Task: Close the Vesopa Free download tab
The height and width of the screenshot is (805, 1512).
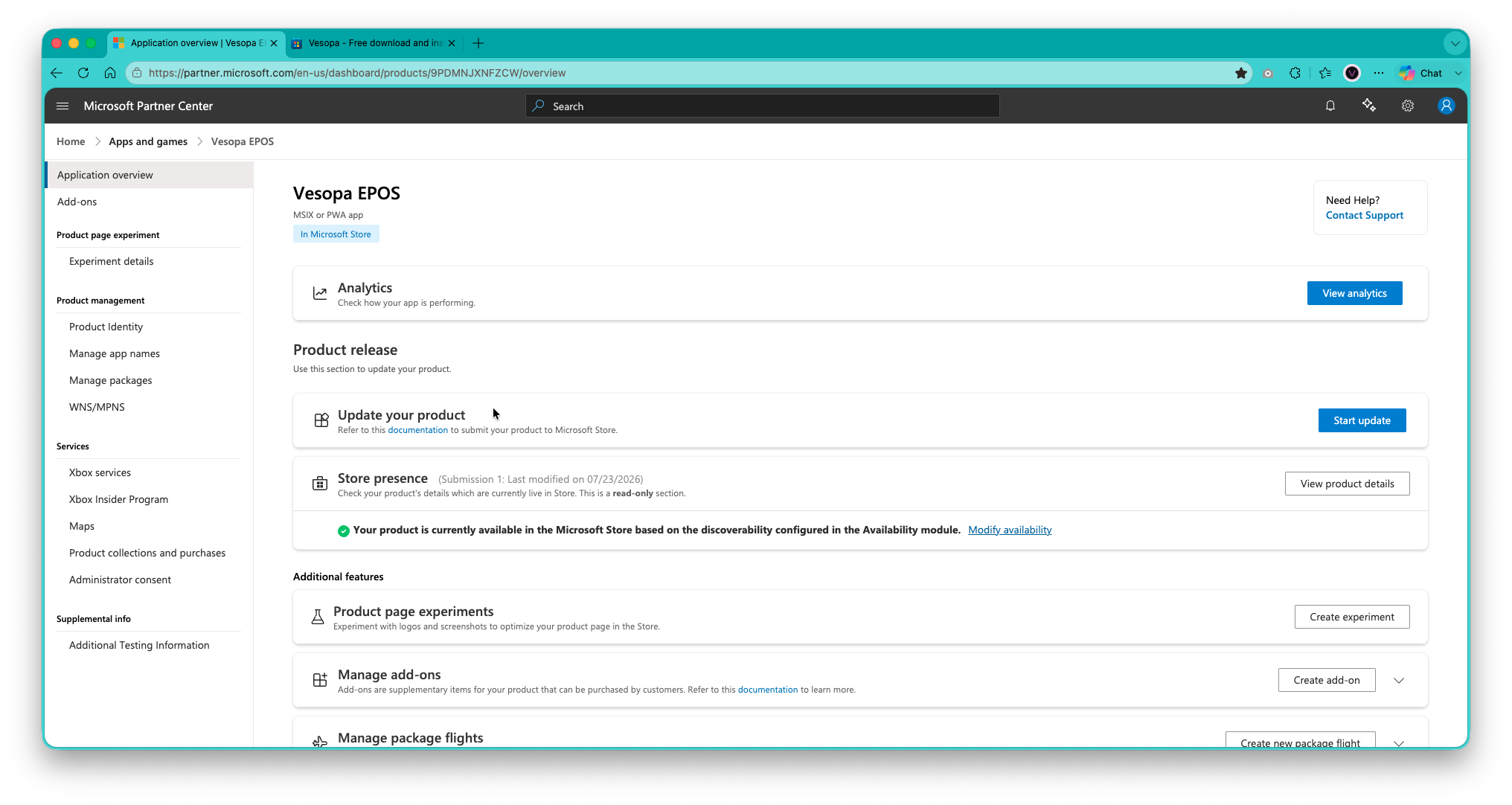Action: coord(452,43)
